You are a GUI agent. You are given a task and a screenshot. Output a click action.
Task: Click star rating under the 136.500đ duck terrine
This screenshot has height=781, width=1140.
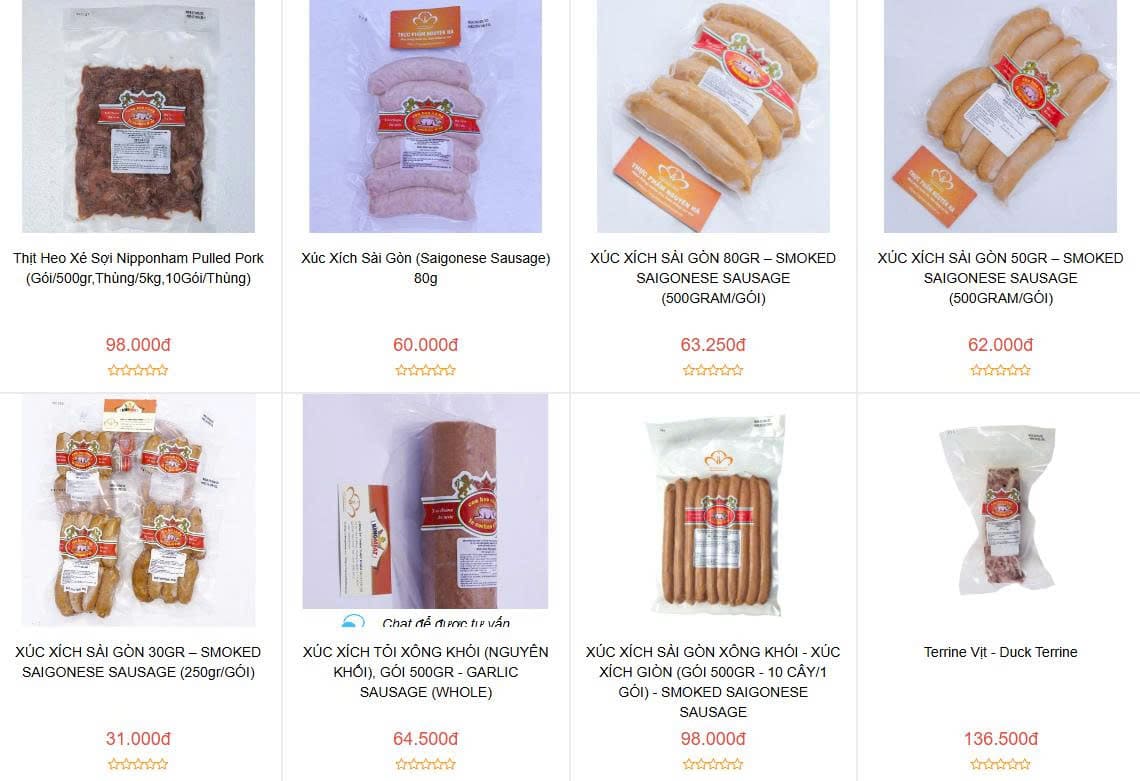click(x=1000, y=764)
